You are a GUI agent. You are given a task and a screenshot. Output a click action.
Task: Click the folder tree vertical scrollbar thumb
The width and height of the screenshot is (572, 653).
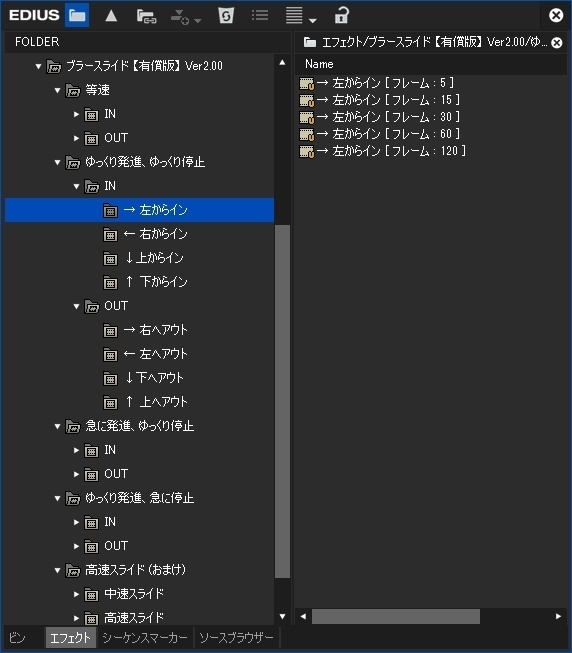[x=282, y=401]
